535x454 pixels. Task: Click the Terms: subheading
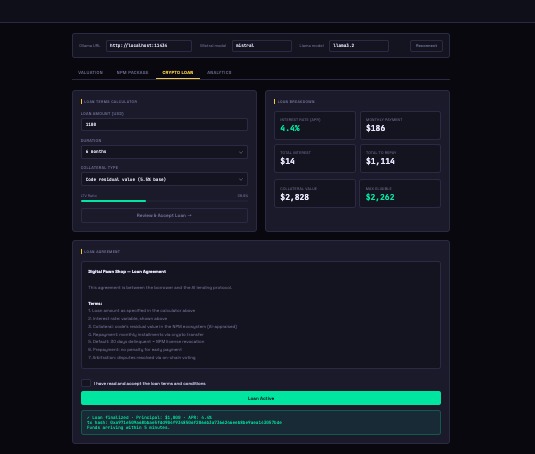[95, 303]
